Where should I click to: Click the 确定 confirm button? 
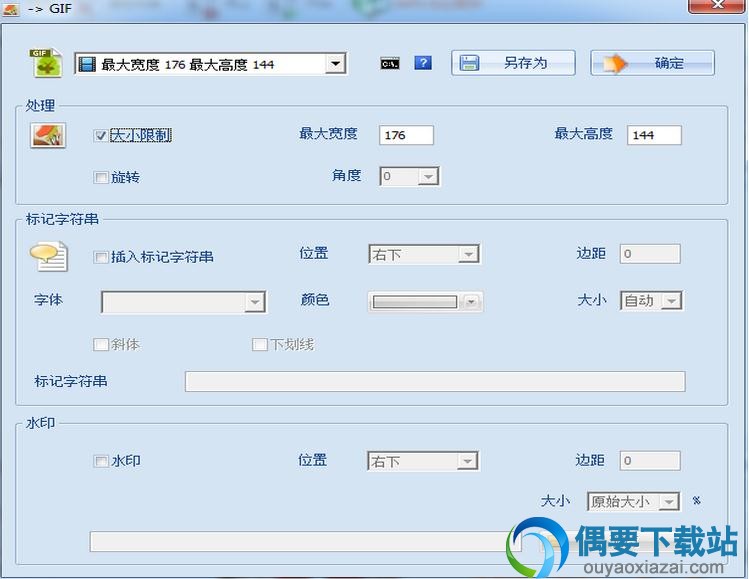coord(653,63)
